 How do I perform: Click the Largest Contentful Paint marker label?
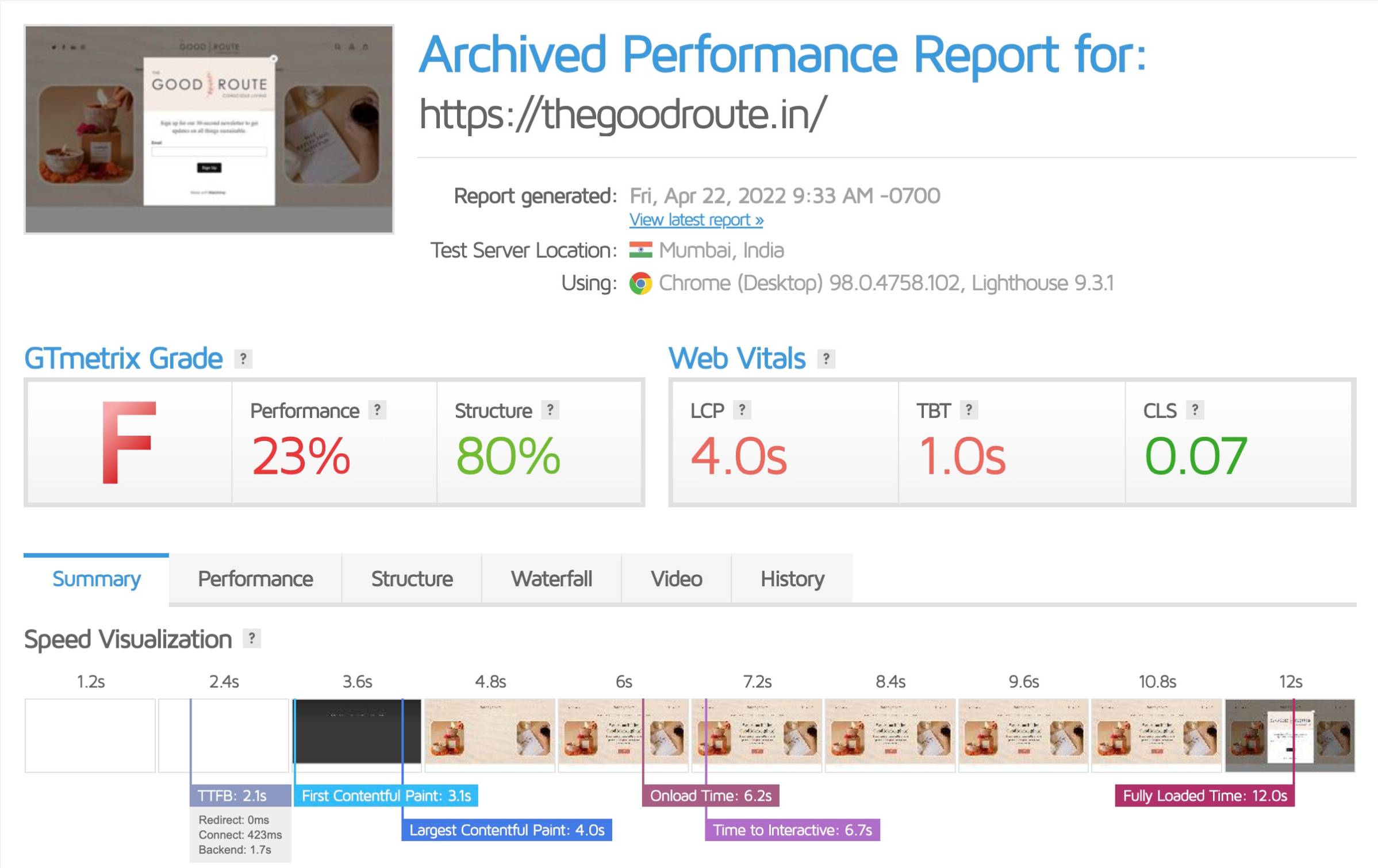coord(506,831)
